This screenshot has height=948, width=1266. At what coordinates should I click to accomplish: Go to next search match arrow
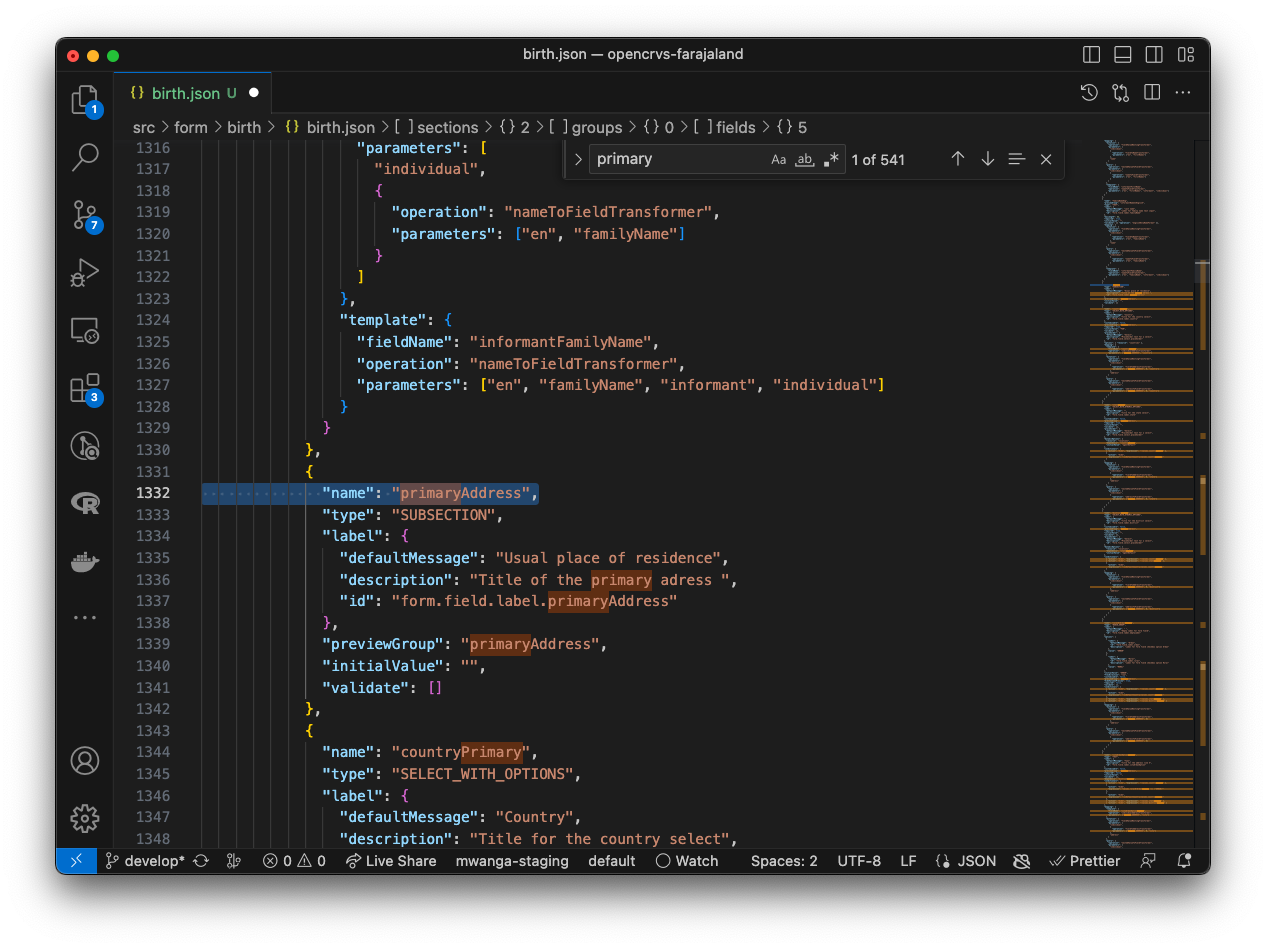[987, 159]
